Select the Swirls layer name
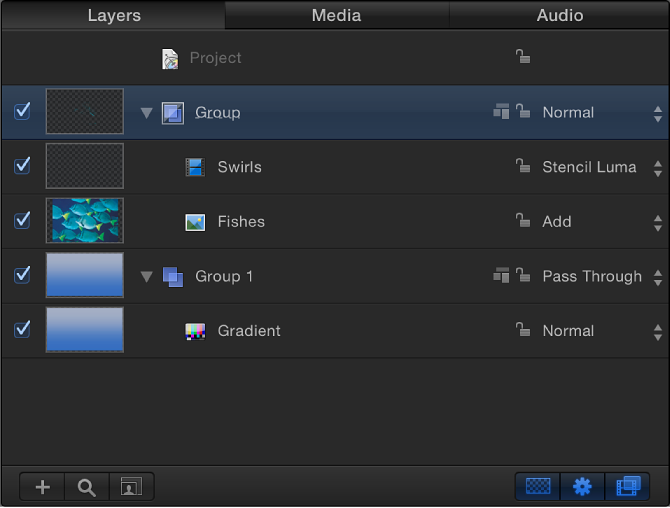The width and height of the screenshot is (670, 508). pyautogui.click(x=240, y=167)
